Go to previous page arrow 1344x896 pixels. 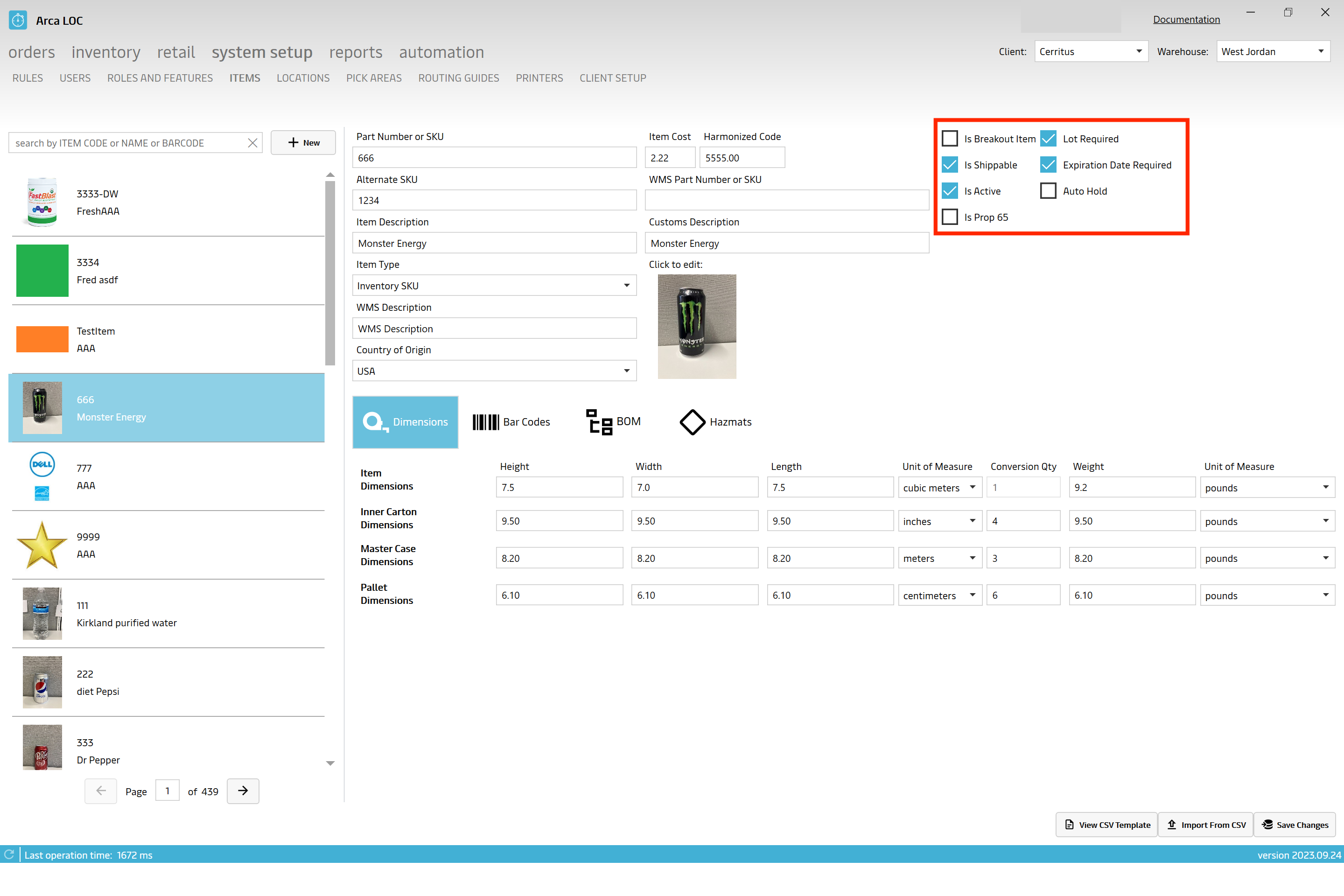click(101, 791)
